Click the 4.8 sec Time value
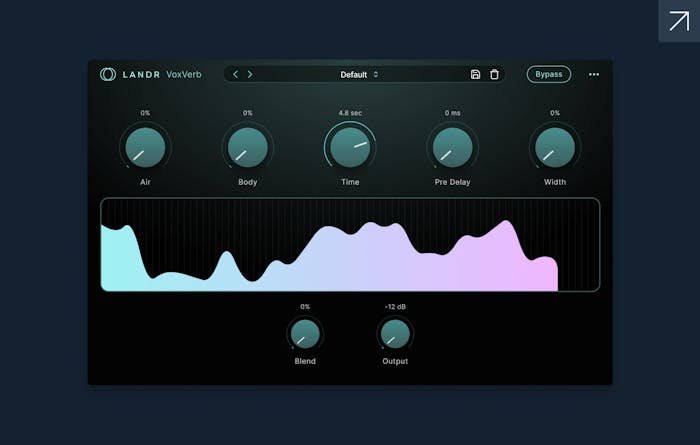 (x=350, y=113)
